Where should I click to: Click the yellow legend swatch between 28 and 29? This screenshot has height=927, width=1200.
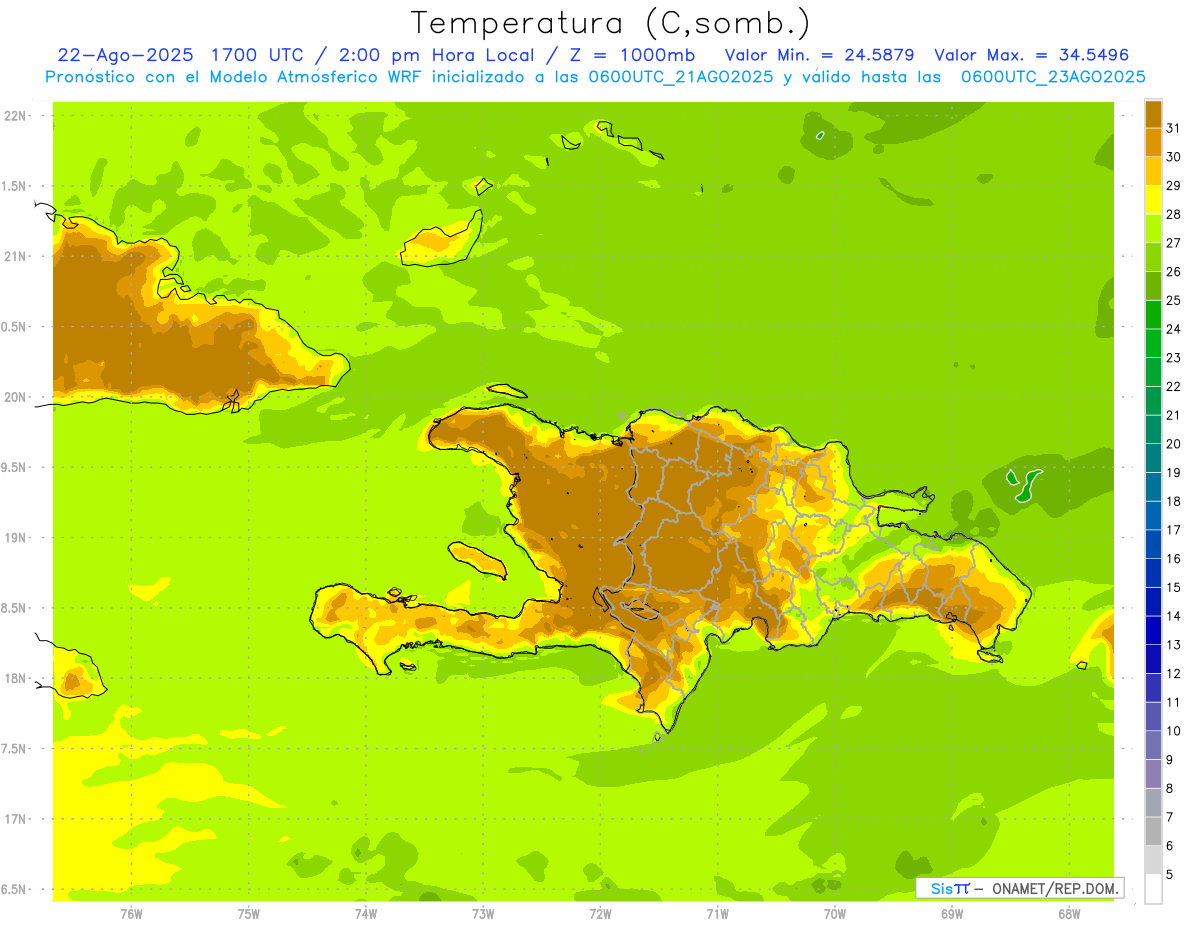tap(1153, 200)
